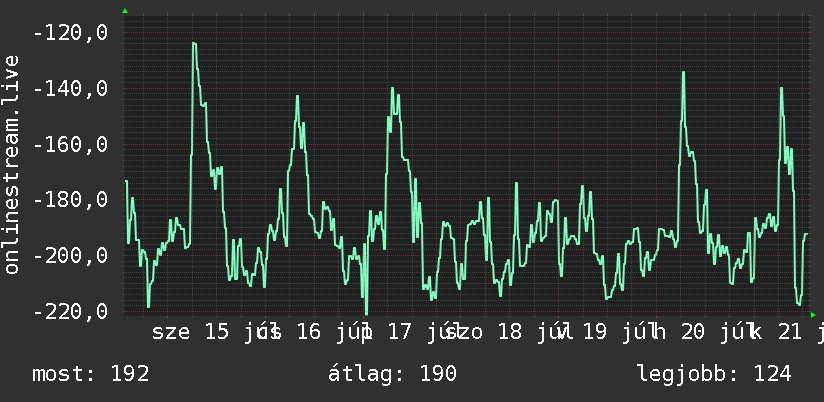The image size is (824, 402).
Task: Click the green arrow at x-axis end
Action: point(813,315)
